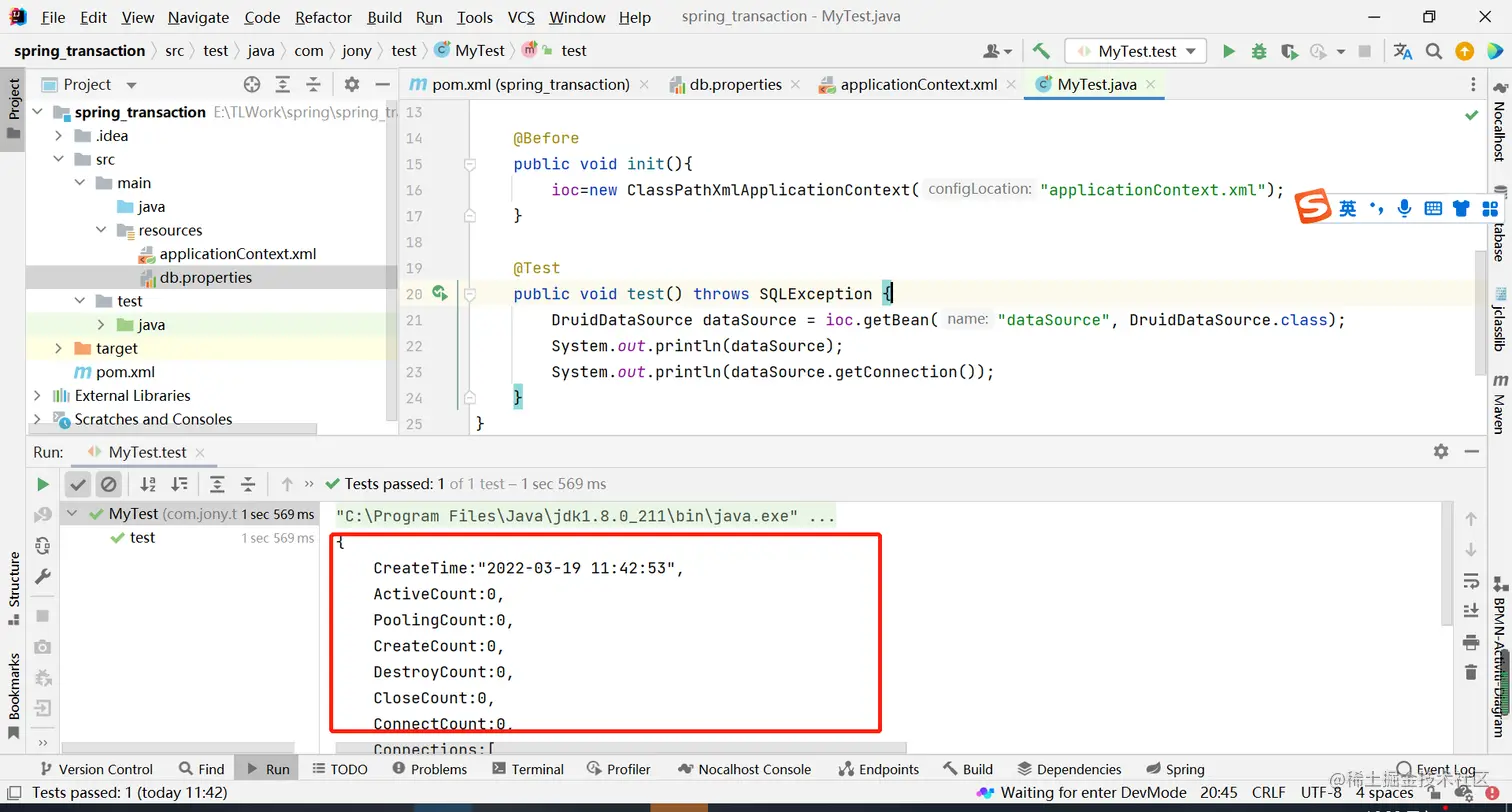Jump down the stack trace in the console
The width and height of the screenshot is (1512, 812).
[x=1470, y=550]
